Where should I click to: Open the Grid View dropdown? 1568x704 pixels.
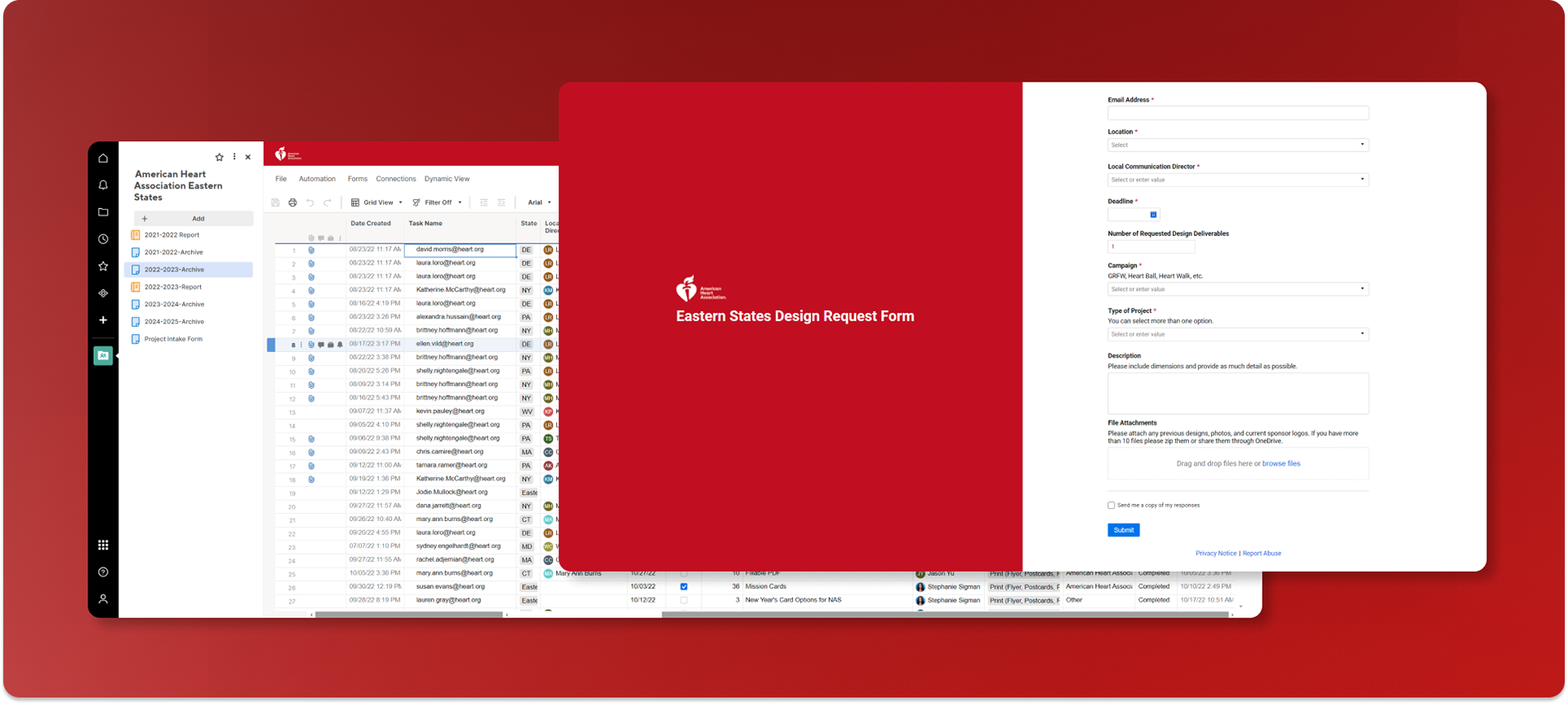point(376,203)
